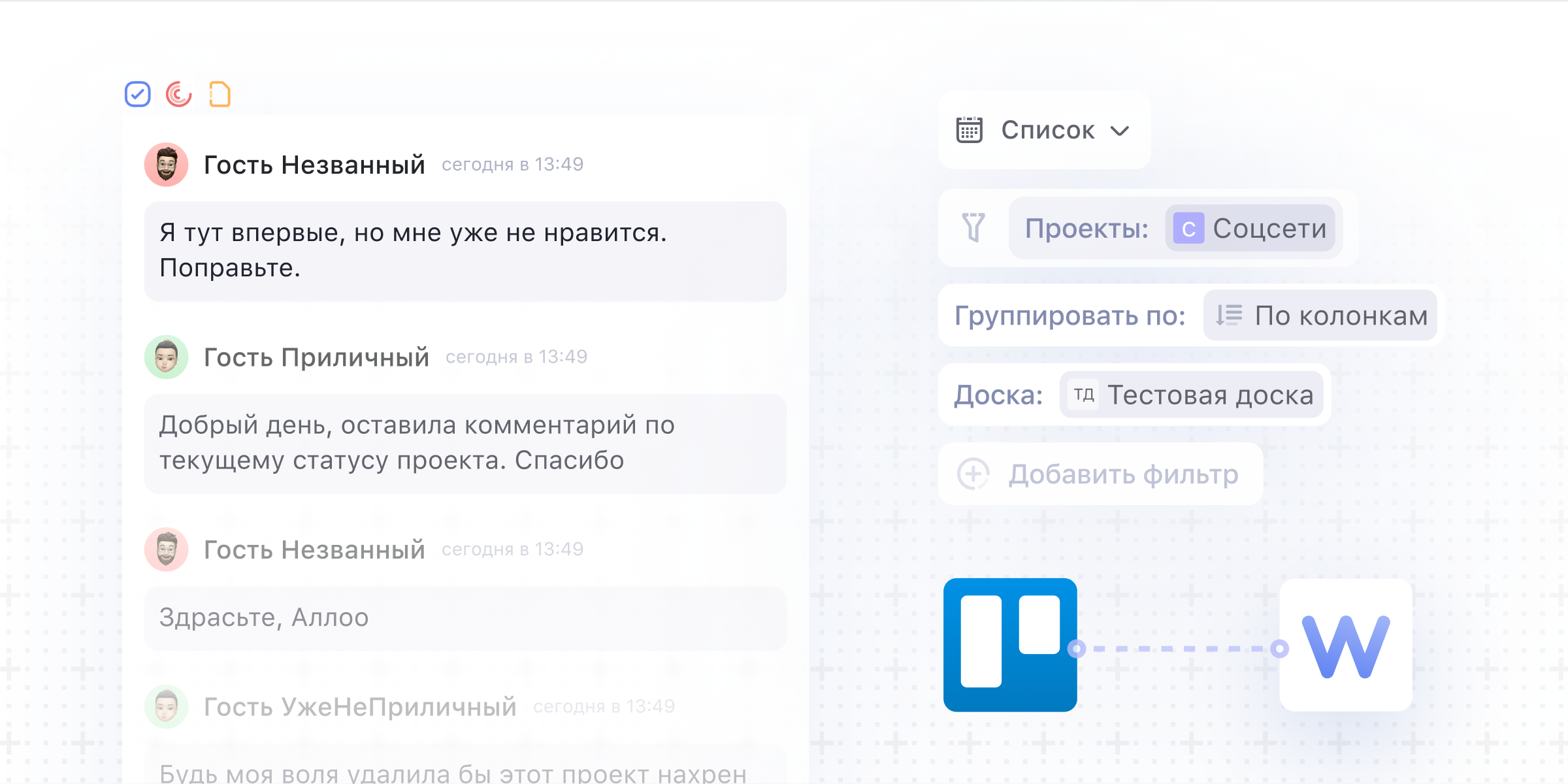Screen dimensions: 1568x784
Task: Click the funnel filter icon
Action: pyautogui.click(x=973, y=227)
